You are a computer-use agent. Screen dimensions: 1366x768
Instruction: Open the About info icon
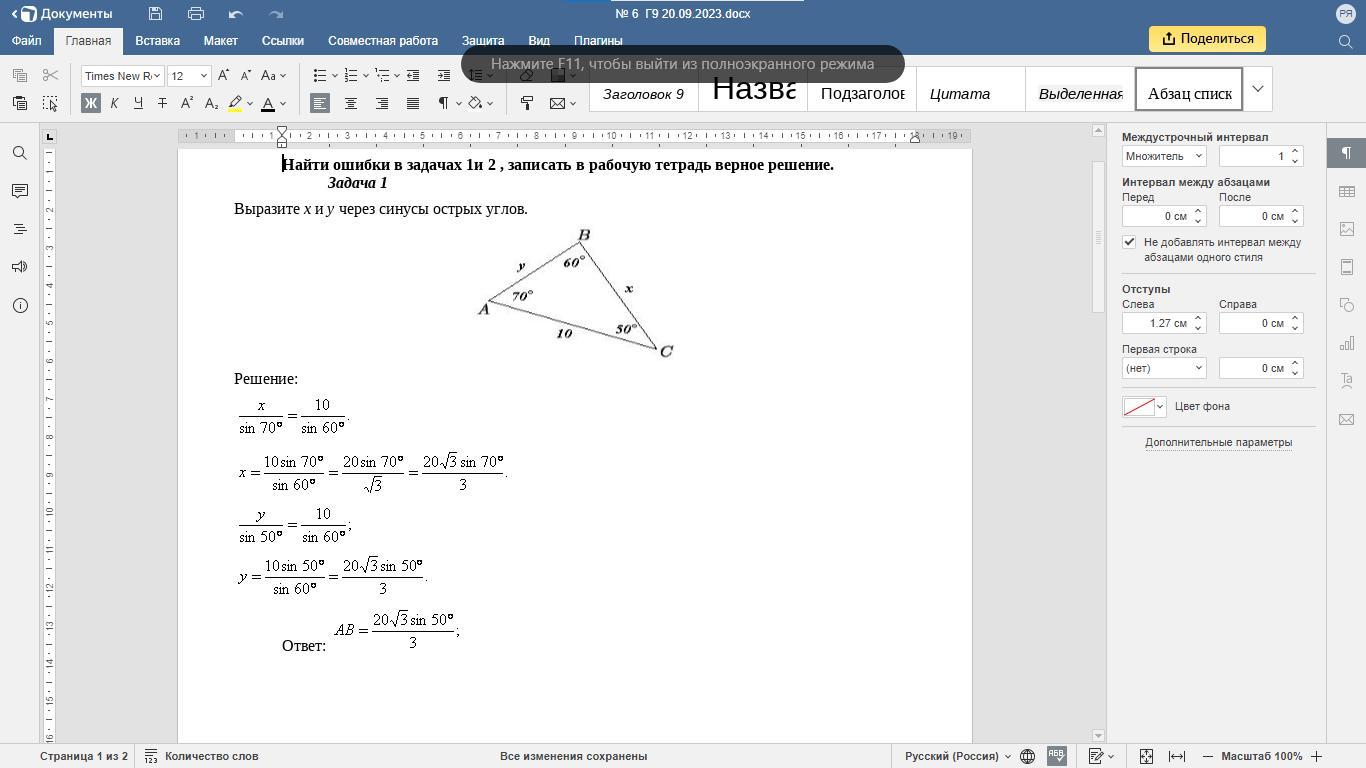point(20,305)
